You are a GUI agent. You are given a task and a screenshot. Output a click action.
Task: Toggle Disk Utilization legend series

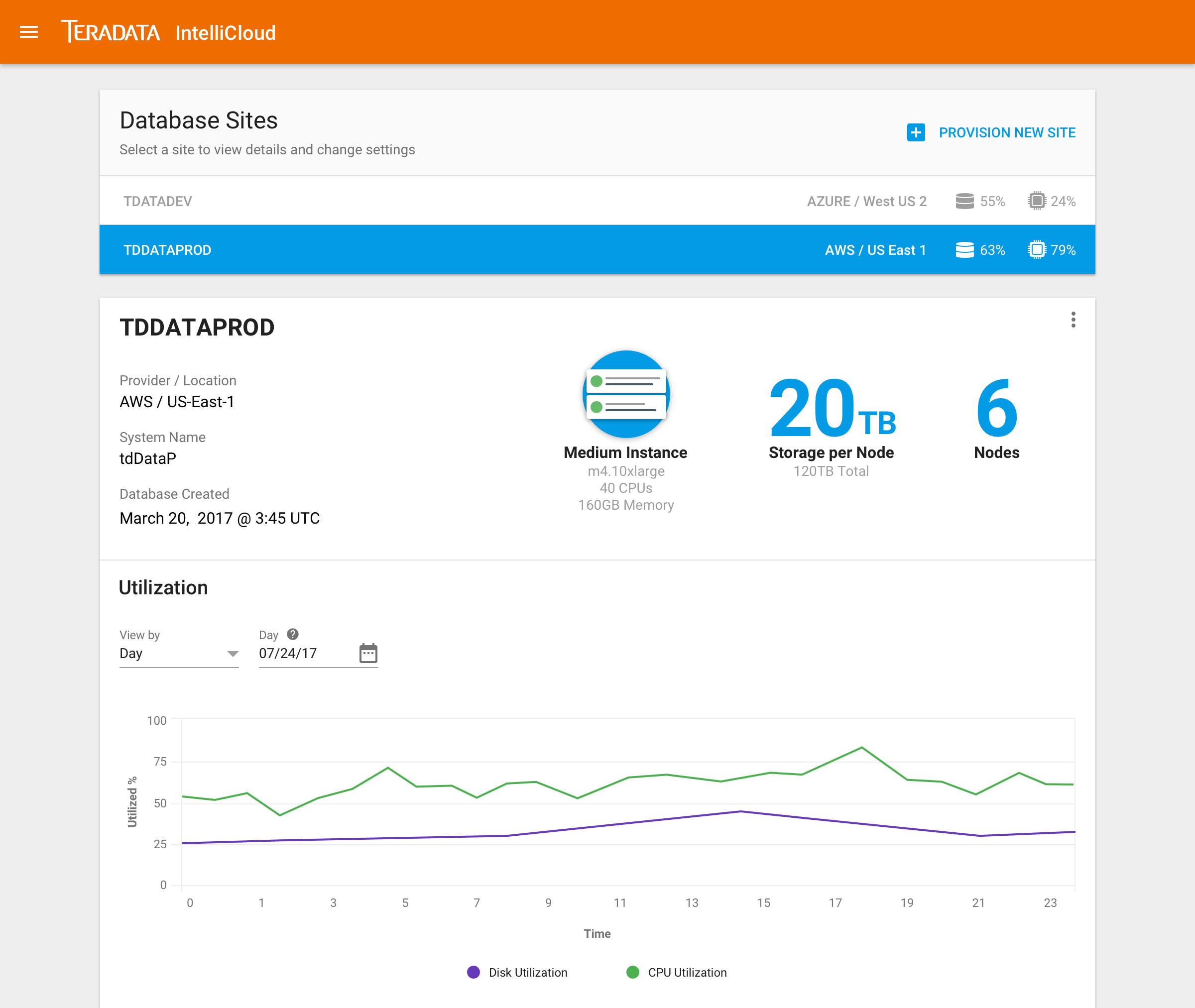[x=517, y=973]
